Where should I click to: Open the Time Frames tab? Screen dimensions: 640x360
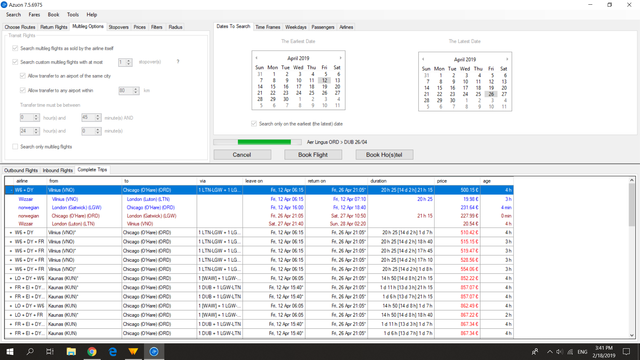268,27
